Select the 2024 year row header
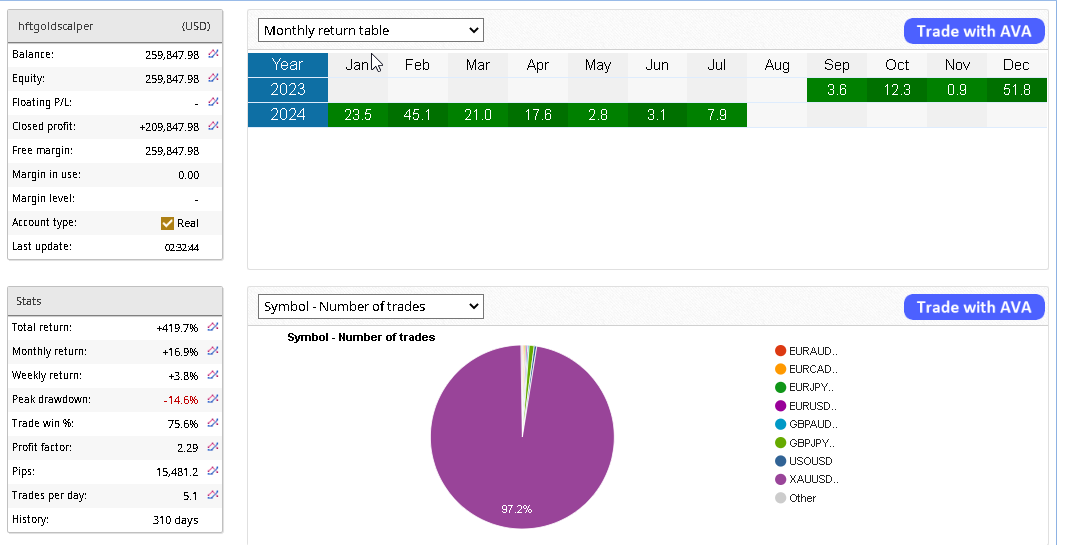The width and height of the screenshot is (1078, 545). tap(288, 115)
